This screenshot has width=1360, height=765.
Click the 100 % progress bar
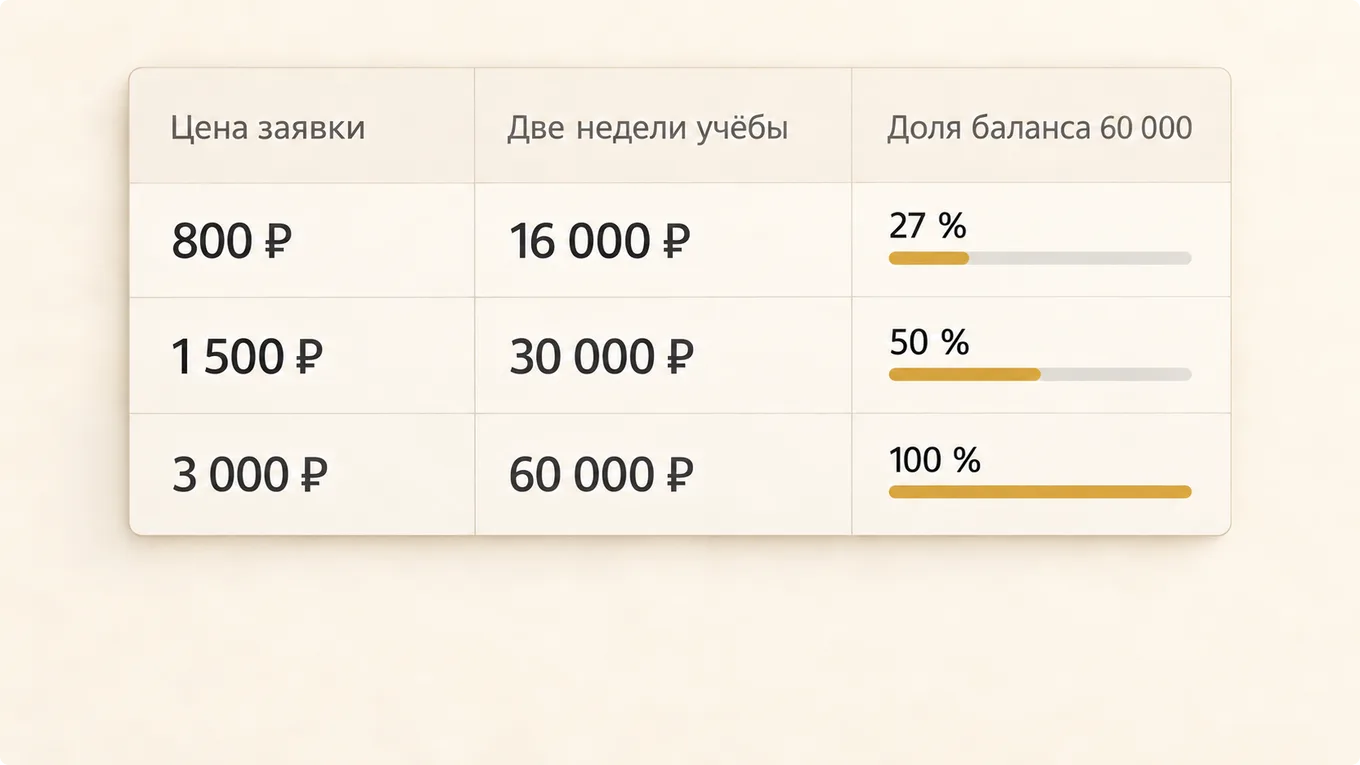pos(1040,492)
